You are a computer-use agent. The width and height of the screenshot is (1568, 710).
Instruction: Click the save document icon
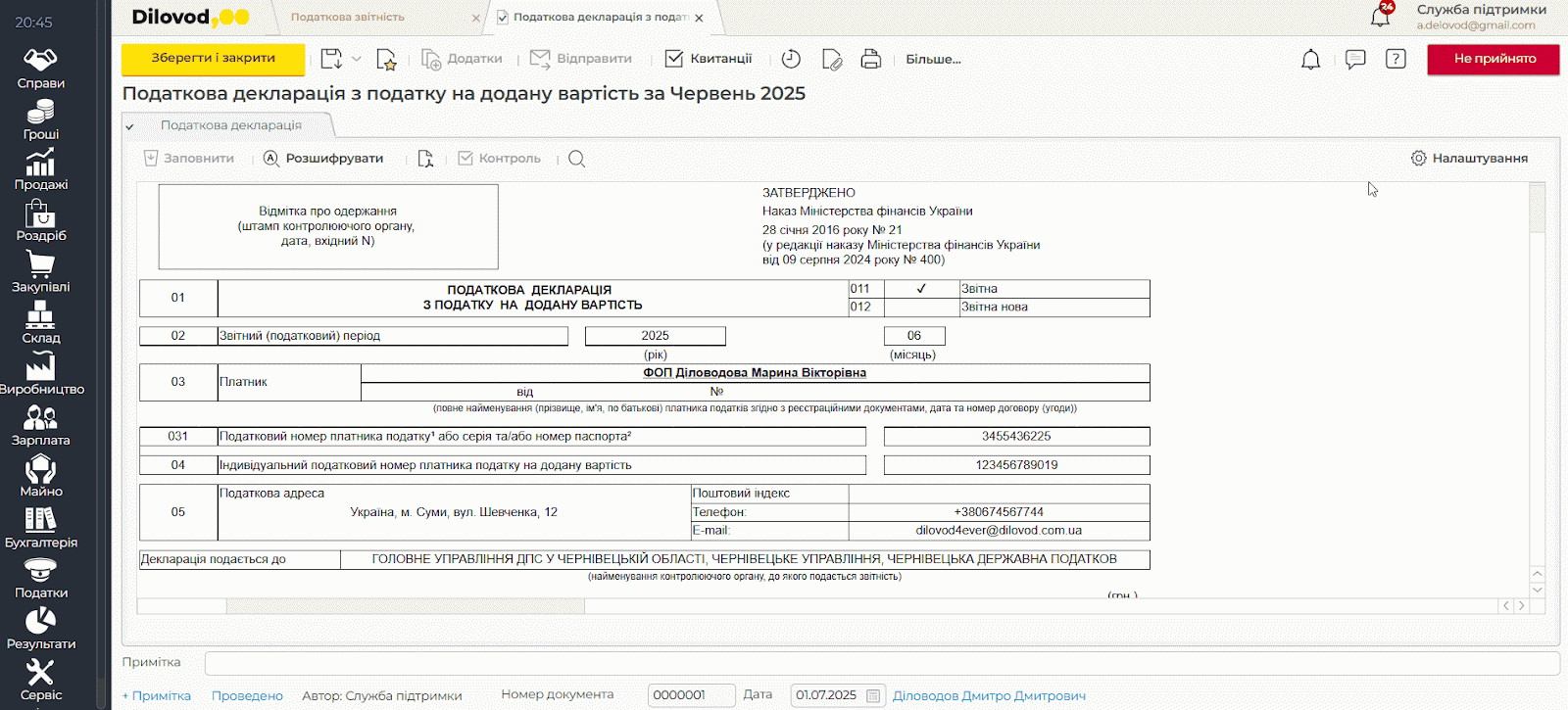pyautogui.click(x=331, y=59)
